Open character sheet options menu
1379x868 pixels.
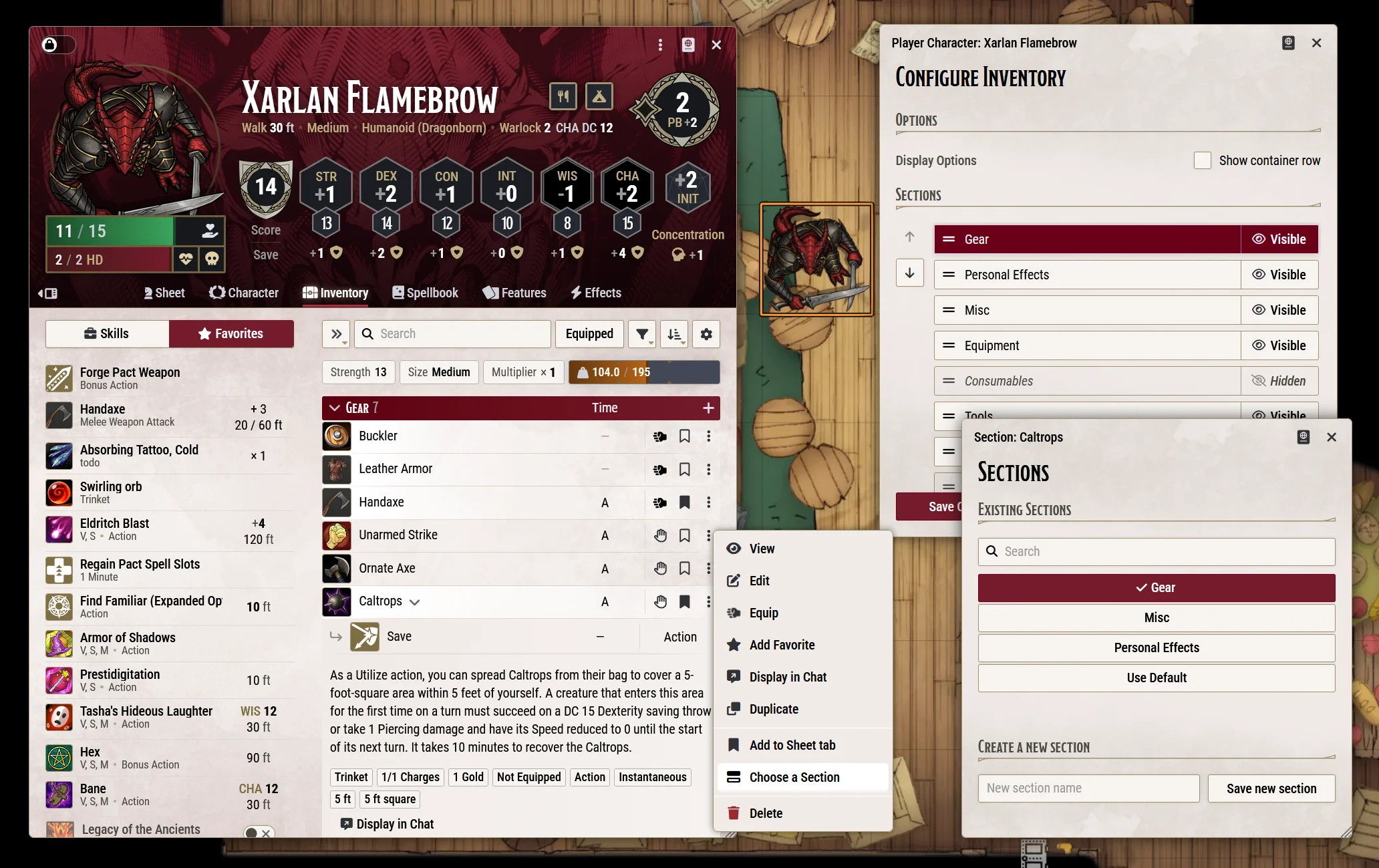point(660,45)
